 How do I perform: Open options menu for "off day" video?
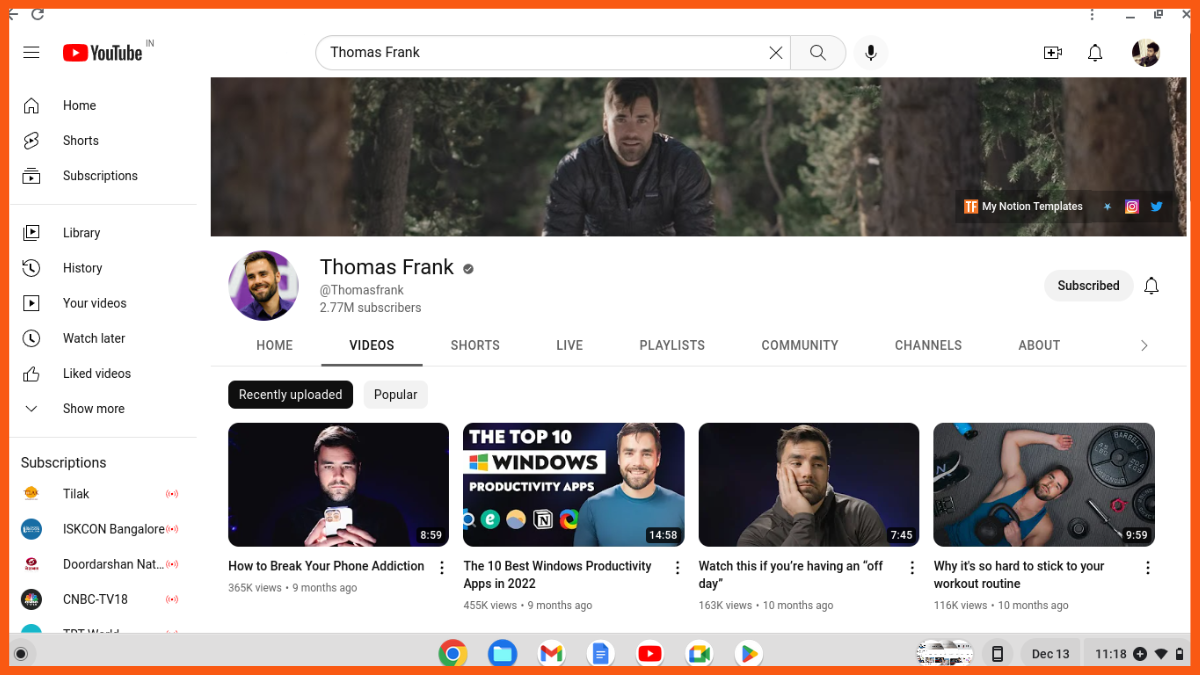[912, 568]
